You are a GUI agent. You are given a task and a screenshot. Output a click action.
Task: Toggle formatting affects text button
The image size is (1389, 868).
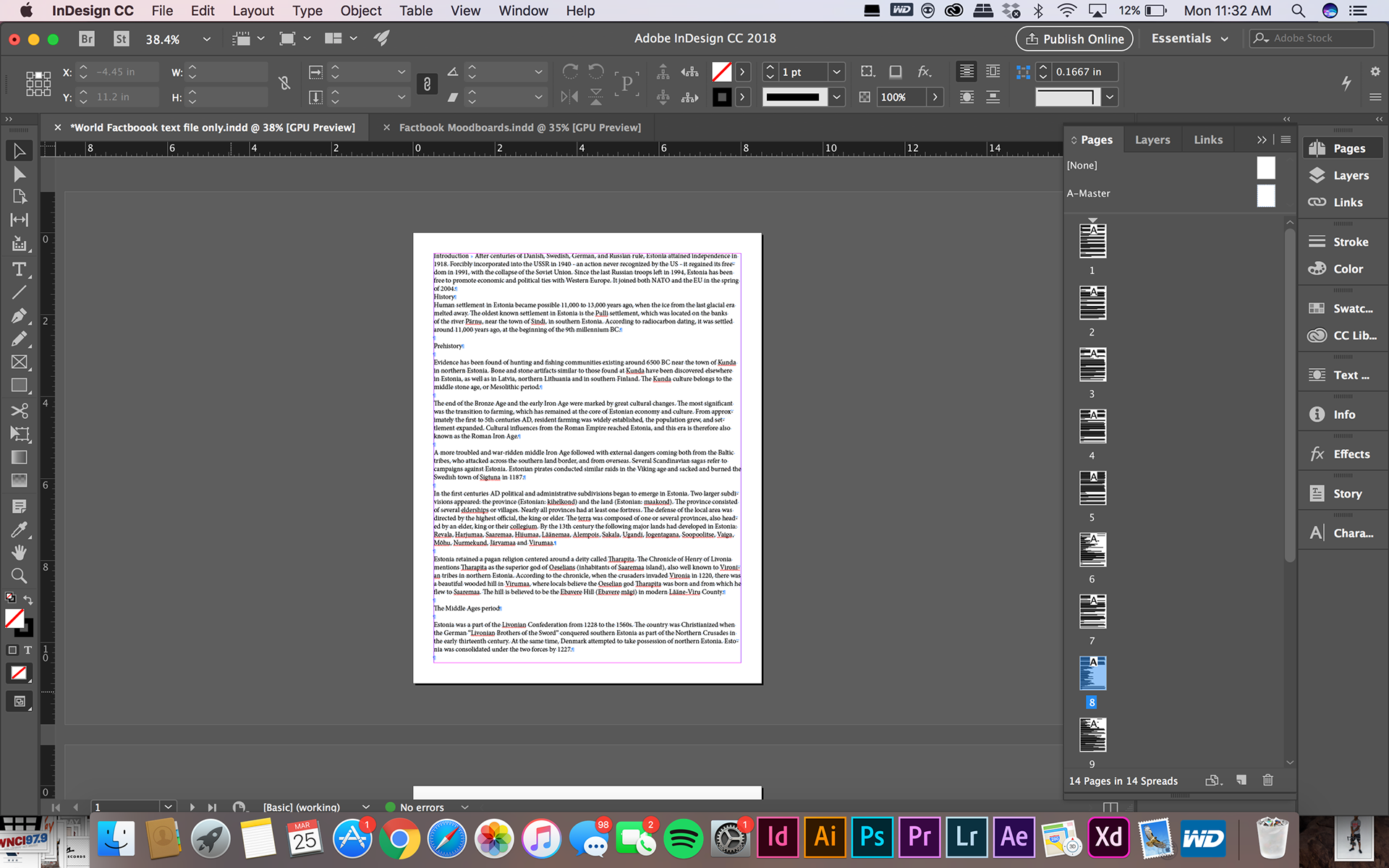(x=27, y=650)
